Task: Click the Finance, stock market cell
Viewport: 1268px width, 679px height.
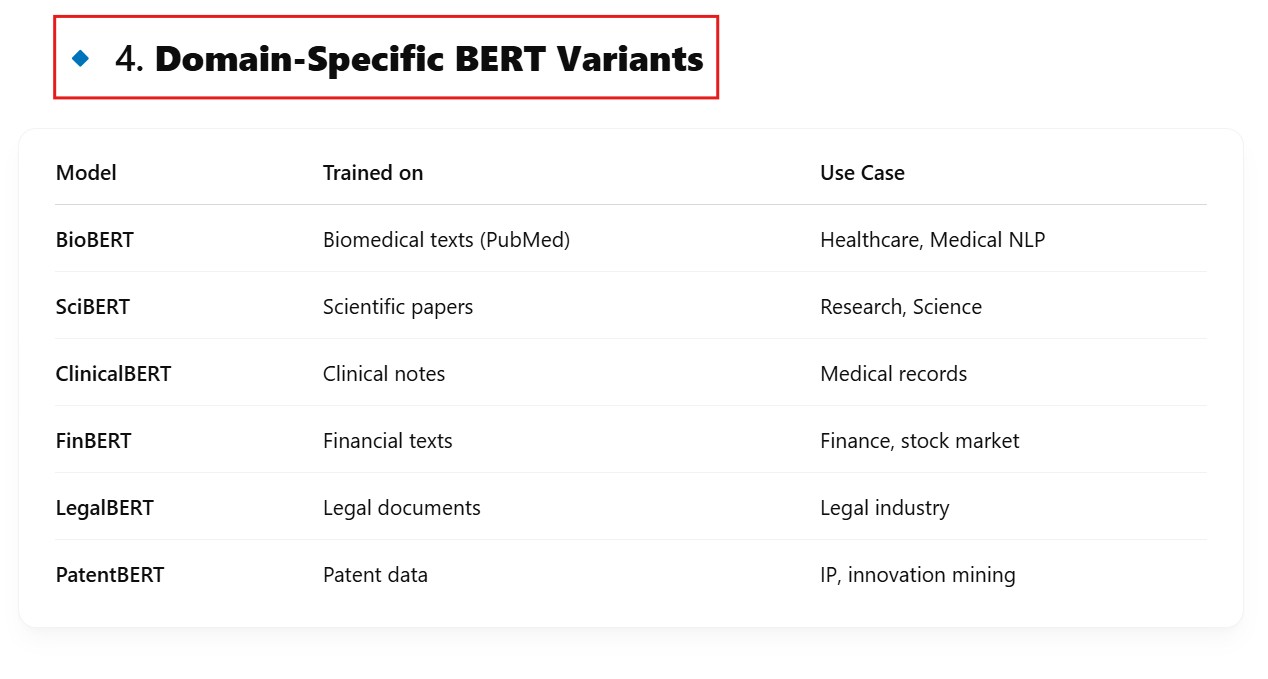Action: 919,441
